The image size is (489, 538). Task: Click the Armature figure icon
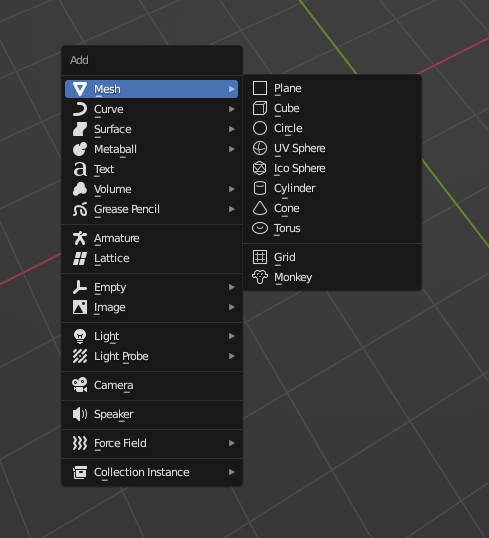(x=80, y=238)
